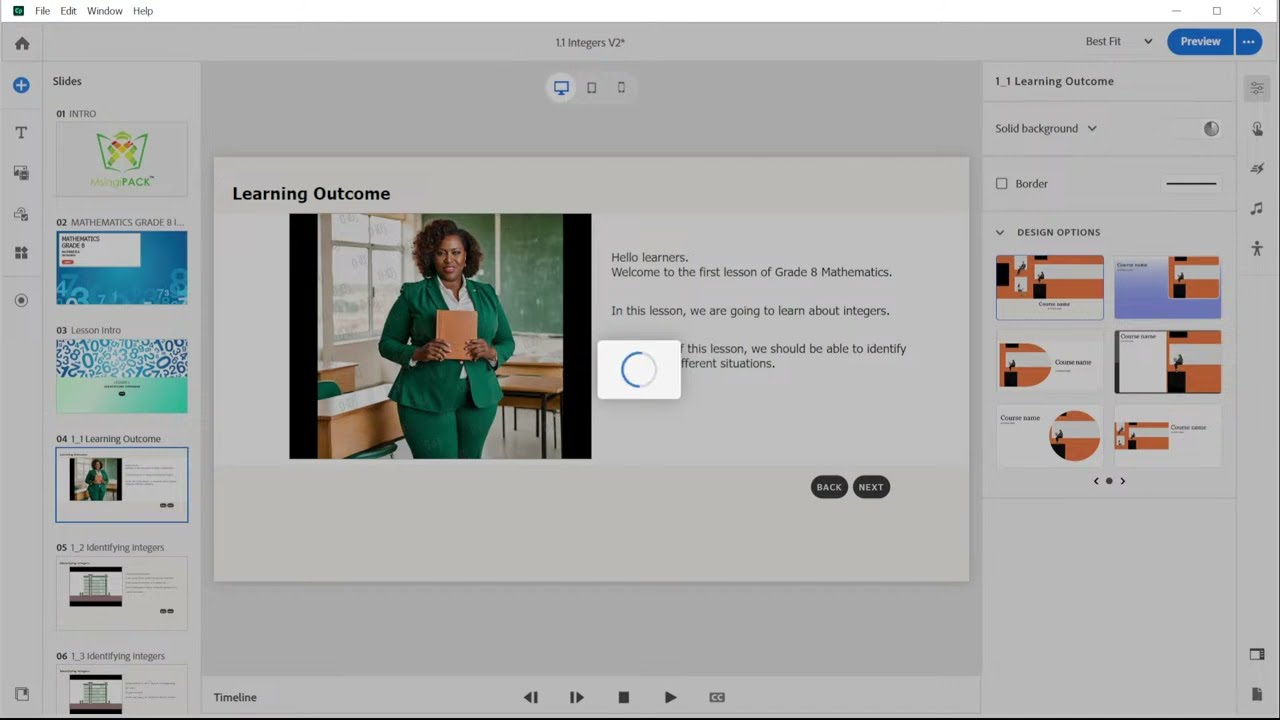The image size is (1280, 720).
Task: Click the Captivate logo in the title bar
Action: (x=18, y=11)
